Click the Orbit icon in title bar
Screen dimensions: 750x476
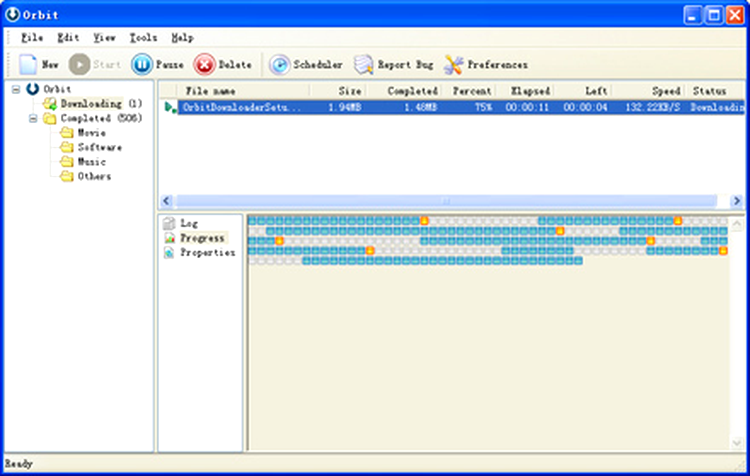pos(12,14)
